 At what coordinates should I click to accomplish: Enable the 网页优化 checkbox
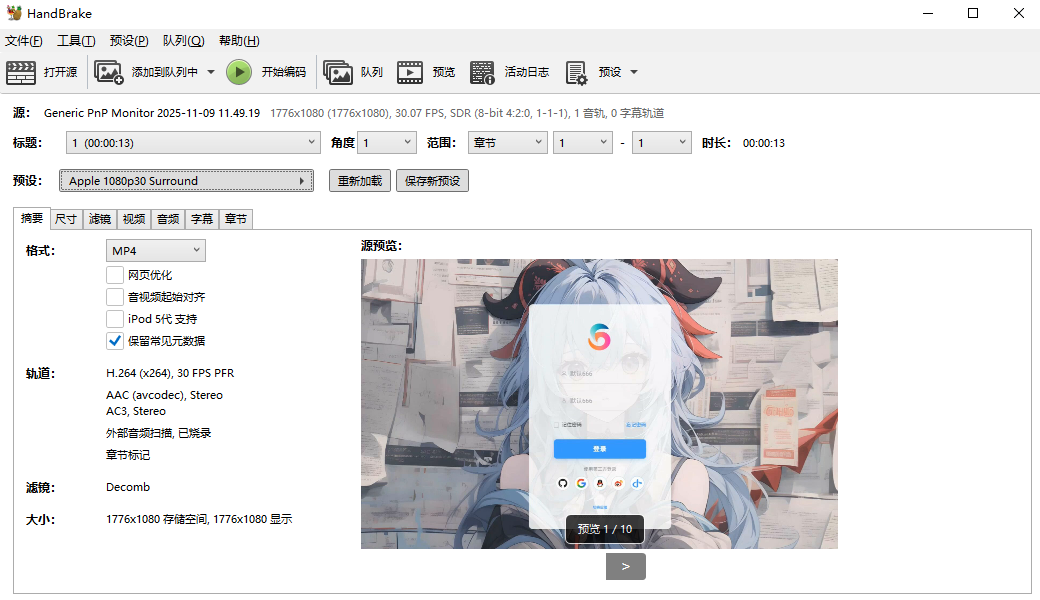(115, 275)
